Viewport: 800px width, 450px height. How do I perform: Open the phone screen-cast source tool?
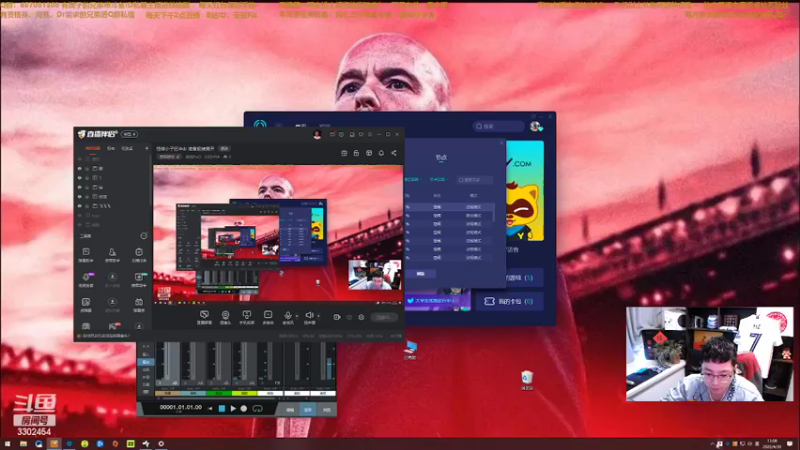coord(246,317)
